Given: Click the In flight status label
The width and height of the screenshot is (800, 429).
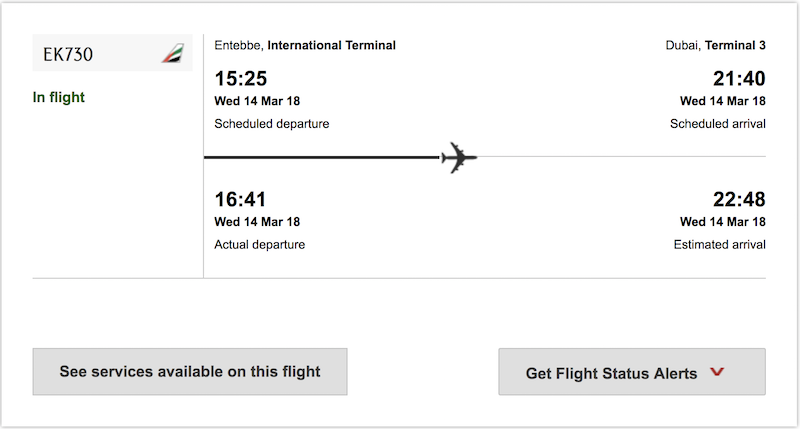Looking at the screenshot, I should 59,97.
